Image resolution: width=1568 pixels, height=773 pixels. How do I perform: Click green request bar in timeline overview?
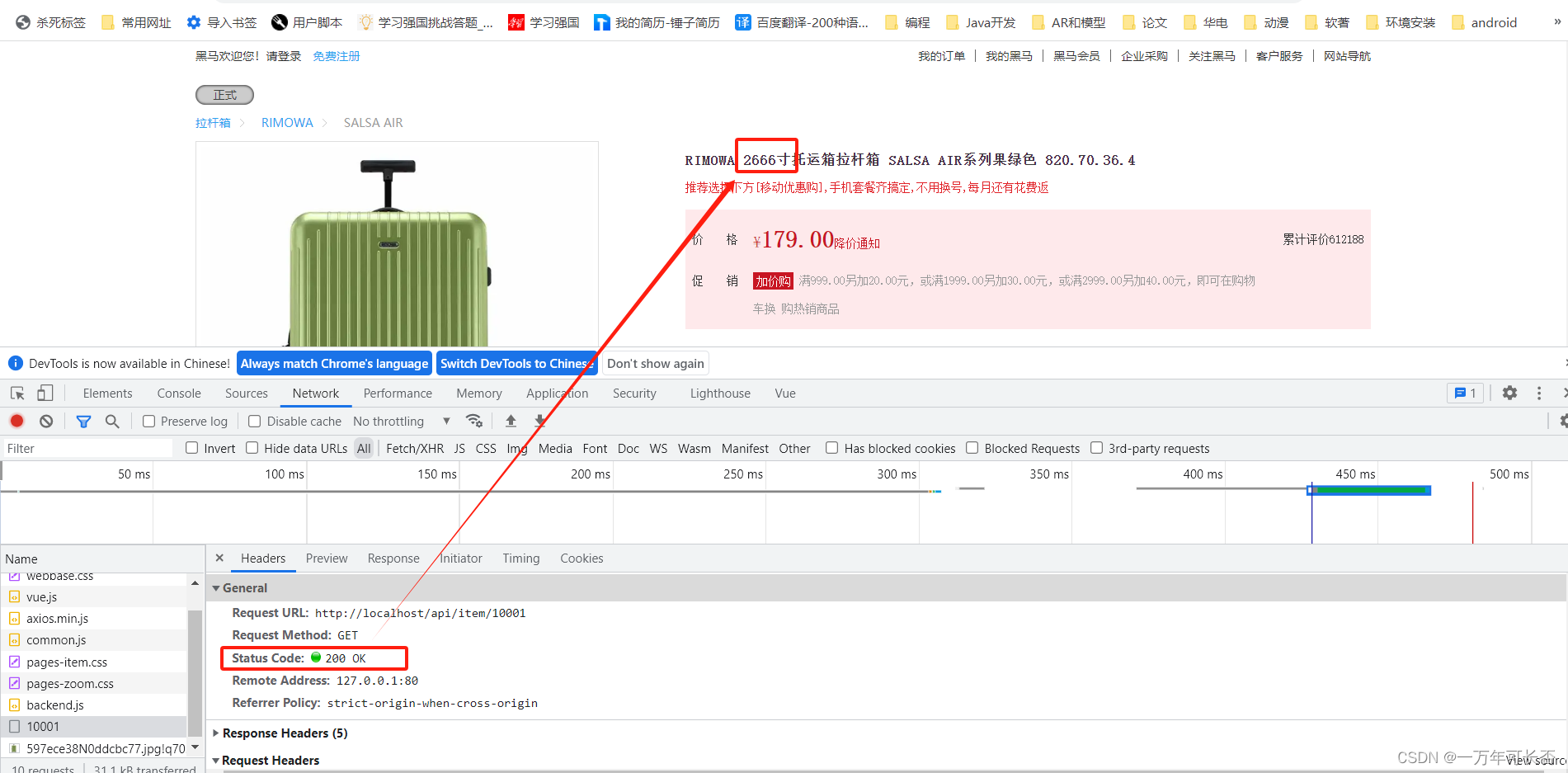tap(1371, 490)
